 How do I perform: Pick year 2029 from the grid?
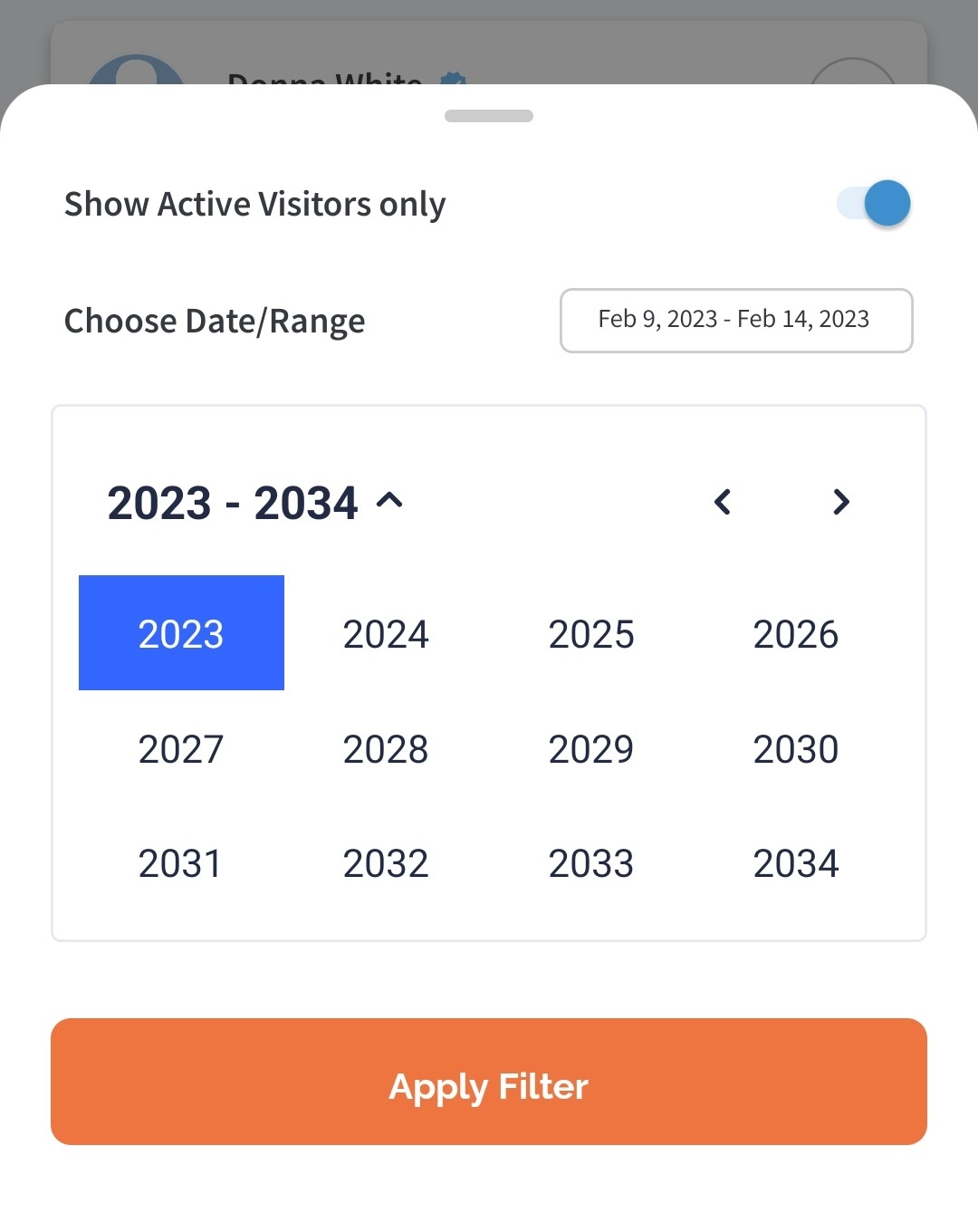[x=591, y=749]
